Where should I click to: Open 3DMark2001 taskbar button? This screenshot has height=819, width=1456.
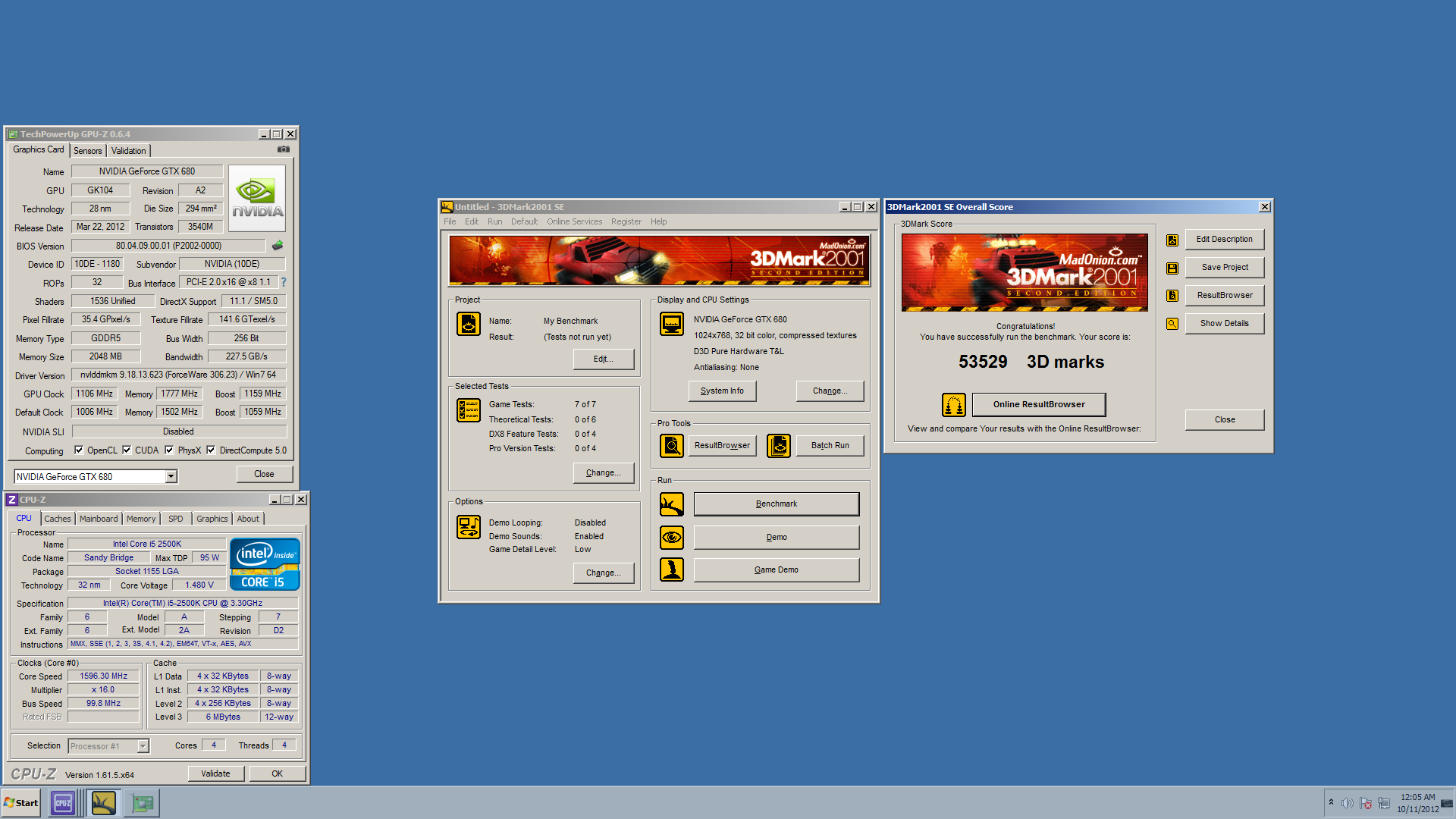[103, 803]
